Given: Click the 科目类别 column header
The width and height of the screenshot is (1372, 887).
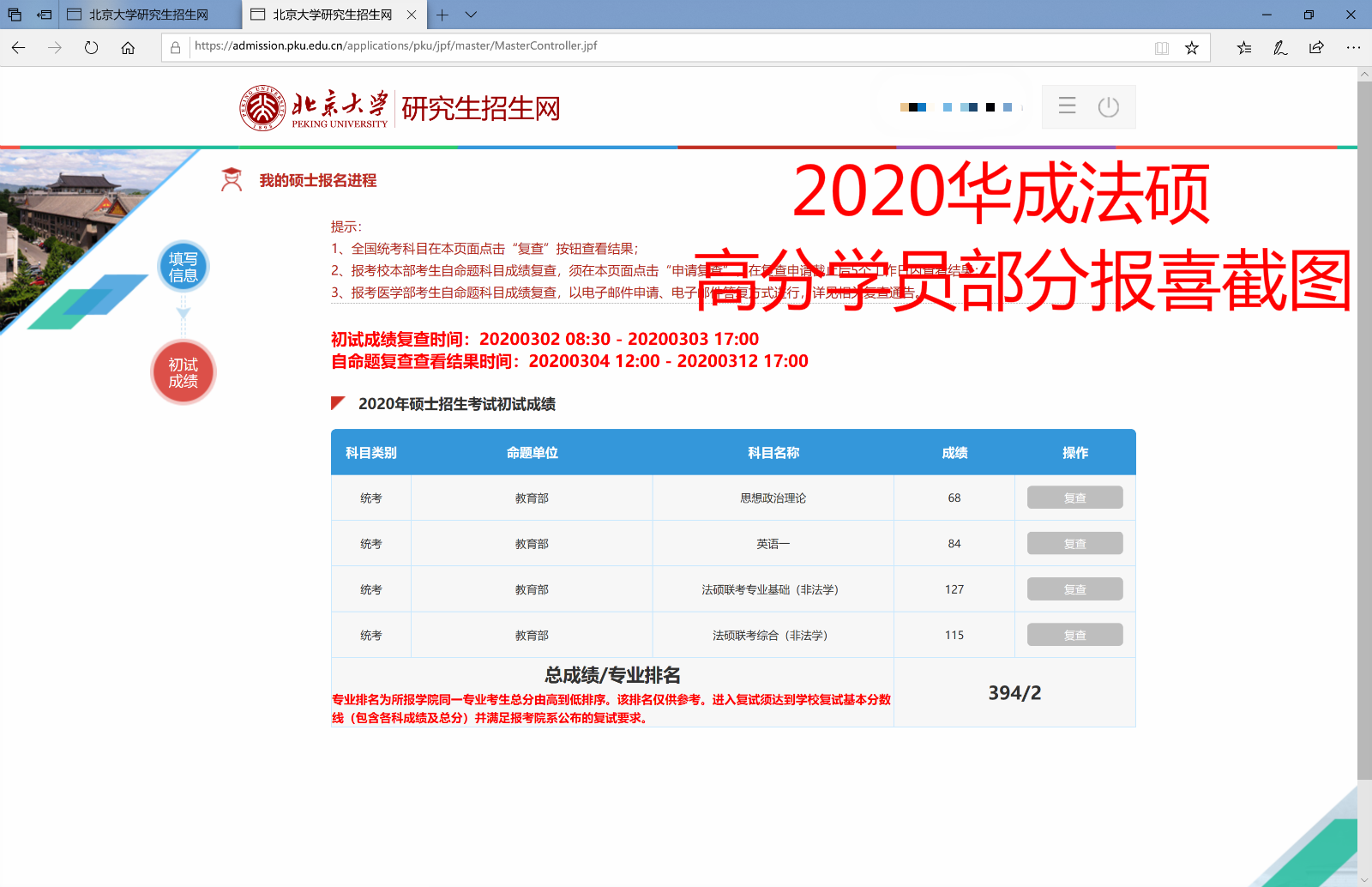Looking at the screenshot, I should coord(370,452).
